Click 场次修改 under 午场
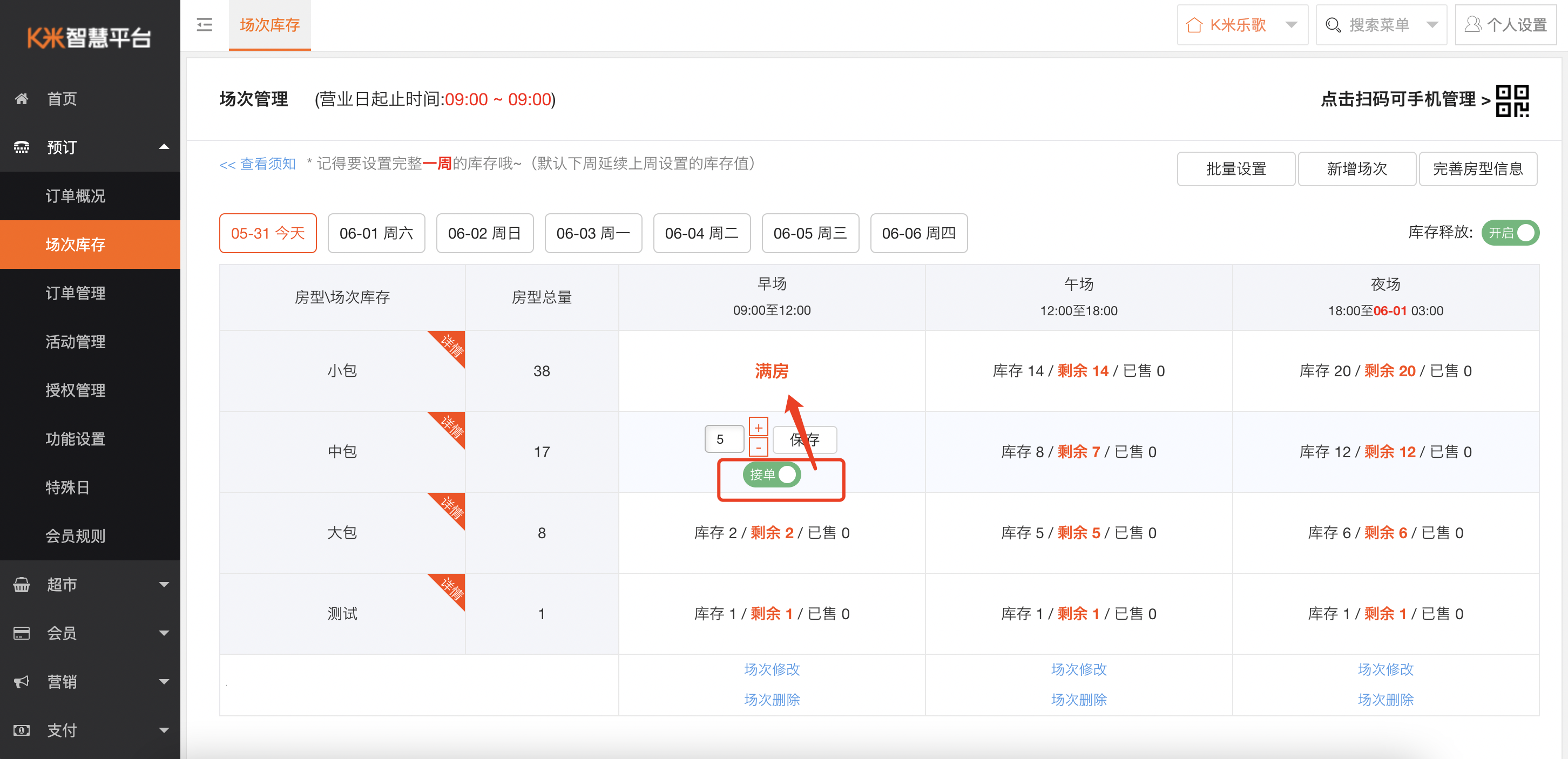Image resolution: width=1568 pixels, height=759 pixels. click(1079, 669)
